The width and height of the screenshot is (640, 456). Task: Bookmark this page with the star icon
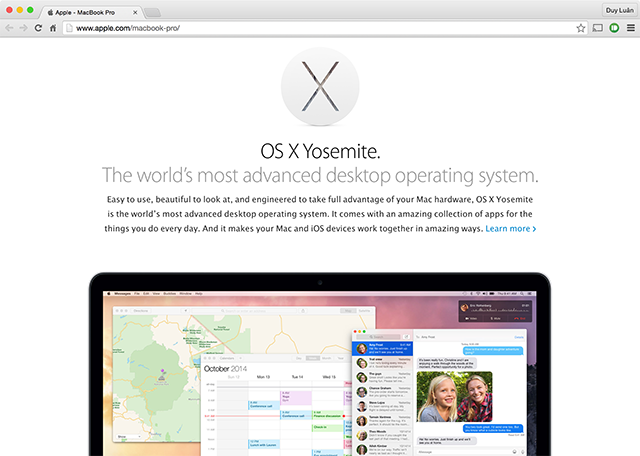click(580, 28)
